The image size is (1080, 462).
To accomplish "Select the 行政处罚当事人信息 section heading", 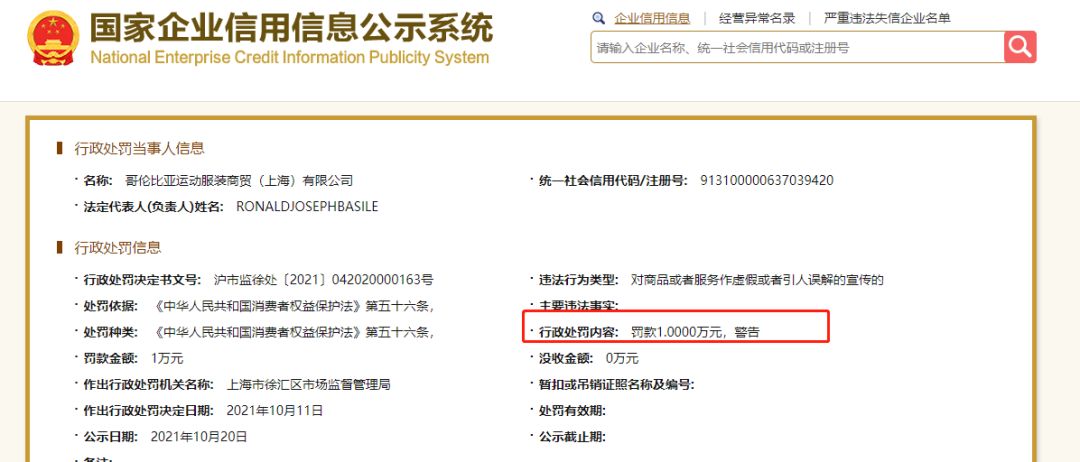I will (x=139, y=148).
